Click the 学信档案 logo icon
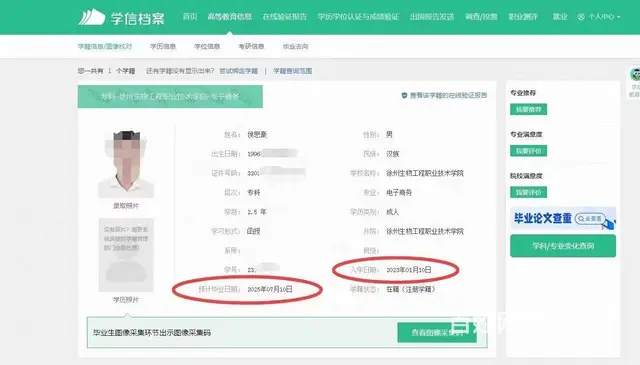Image resolution: width=640 pixels, height=365 pixels. pos(91,17)
